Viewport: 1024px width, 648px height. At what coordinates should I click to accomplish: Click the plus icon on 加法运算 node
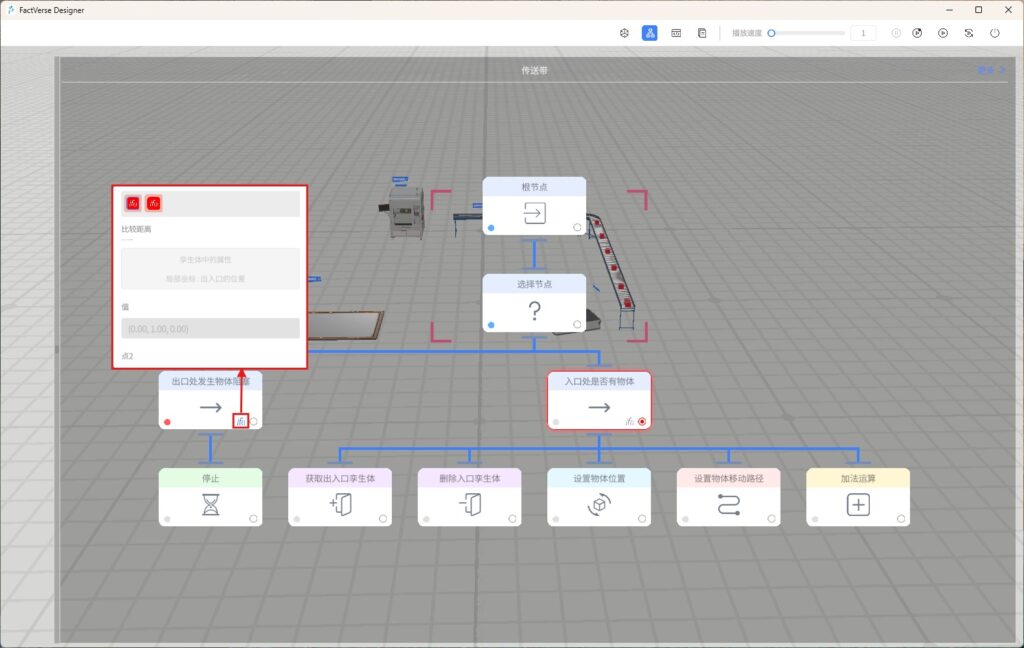pos(858,506)
